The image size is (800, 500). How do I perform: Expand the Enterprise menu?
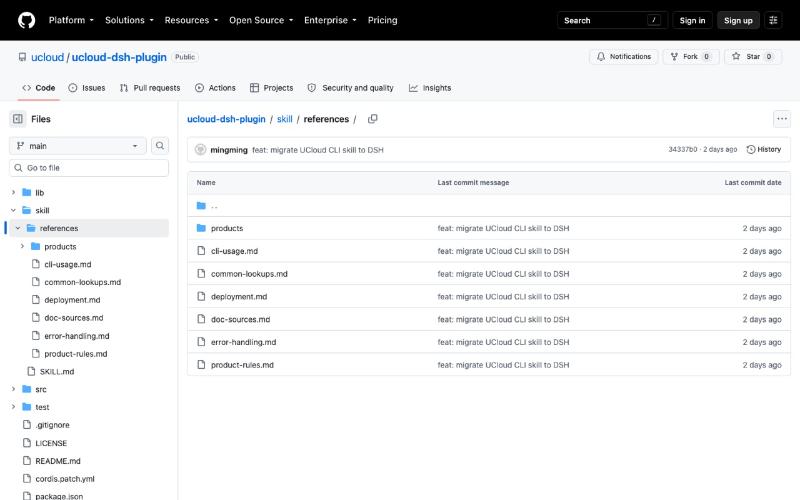(x=330, y=20)
